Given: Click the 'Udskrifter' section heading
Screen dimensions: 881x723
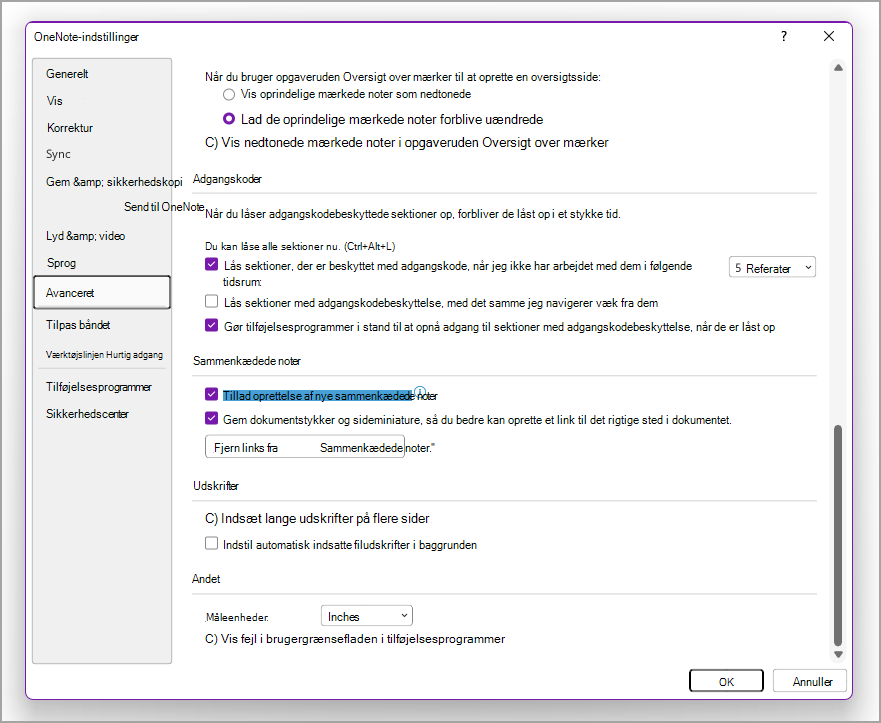Looking at the screenshot, I should coord(216,486).
